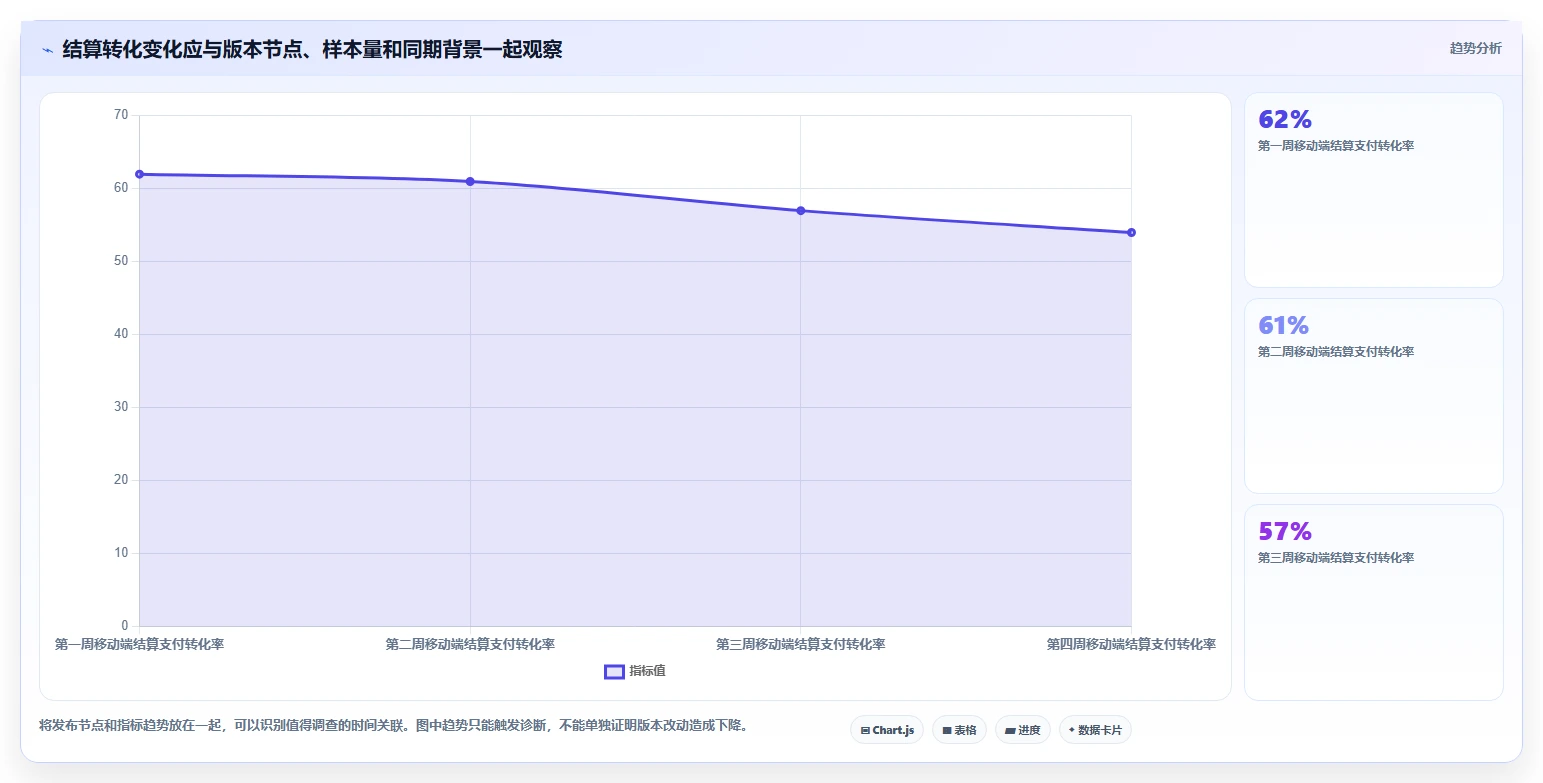Select the 数据卡片 tag
The image size is (1543, 783).
(1095, 730)
